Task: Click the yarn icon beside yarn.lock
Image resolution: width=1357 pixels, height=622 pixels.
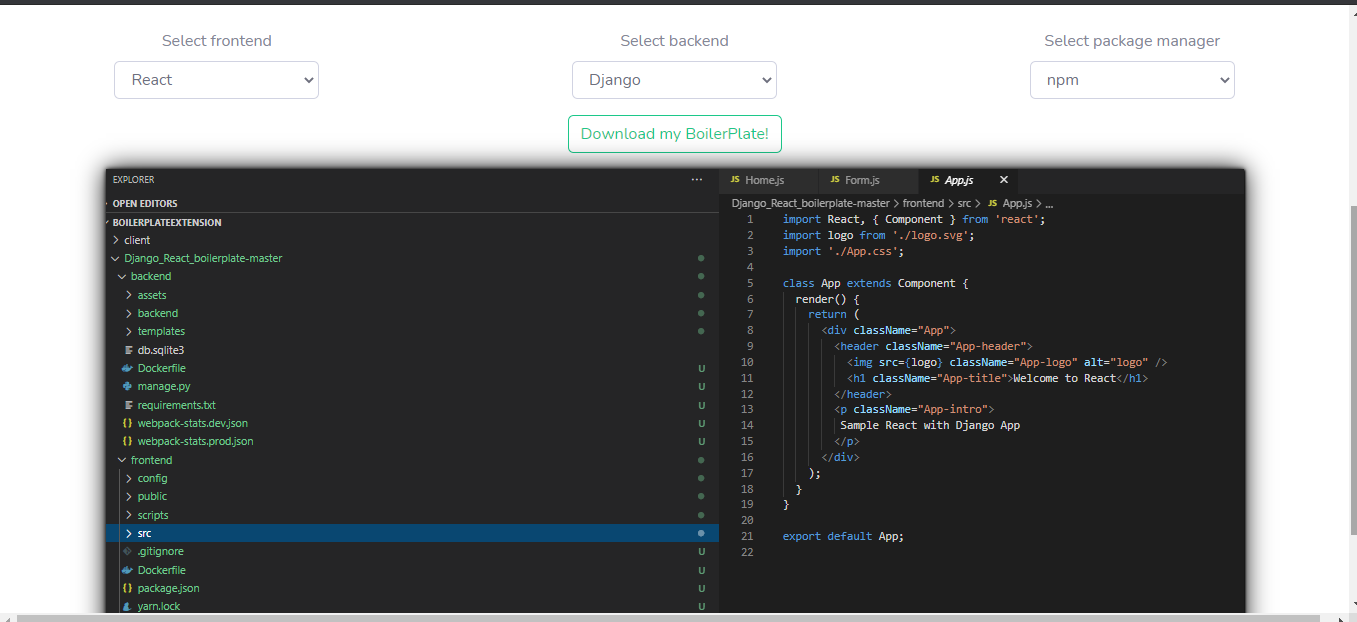Action: tap(127, 606)
